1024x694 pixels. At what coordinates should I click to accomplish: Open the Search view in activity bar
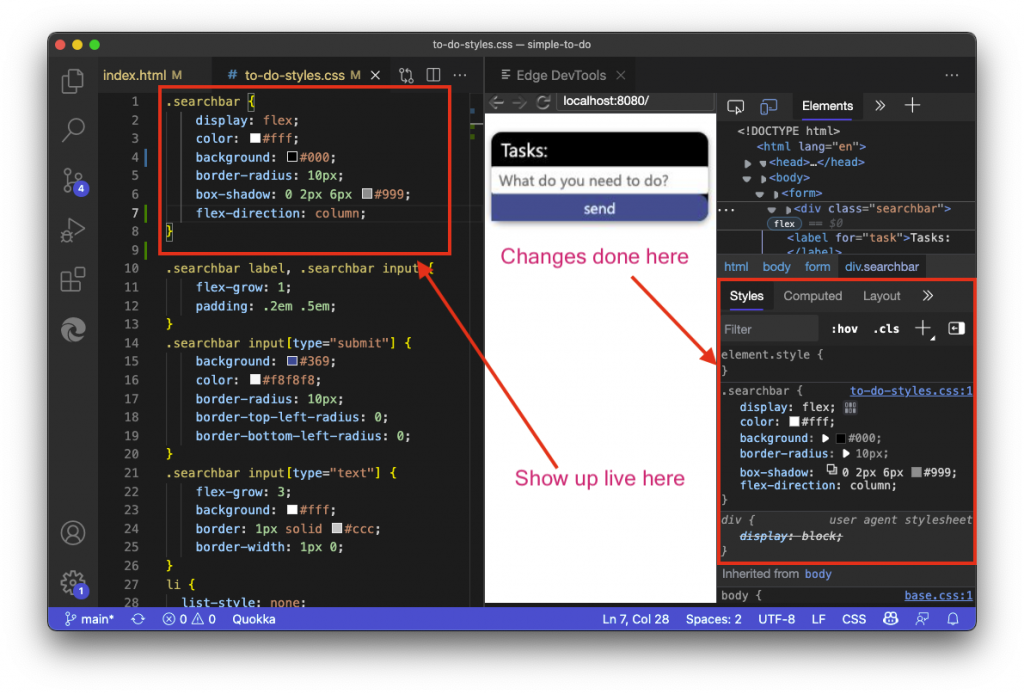point(72,129)
